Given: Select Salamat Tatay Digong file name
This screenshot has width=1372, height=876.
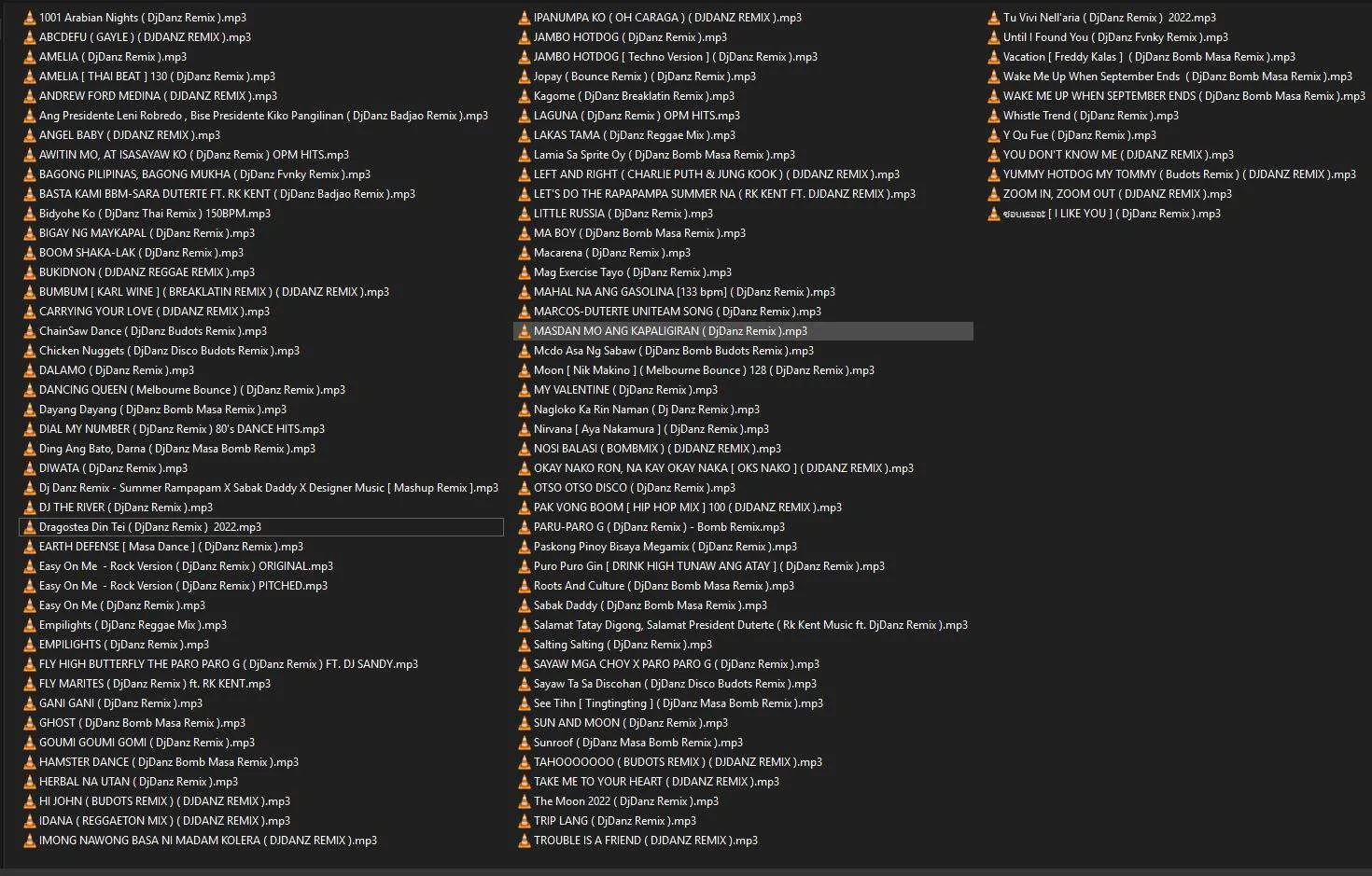Looking at the screenshot, I should coord(750,625).
